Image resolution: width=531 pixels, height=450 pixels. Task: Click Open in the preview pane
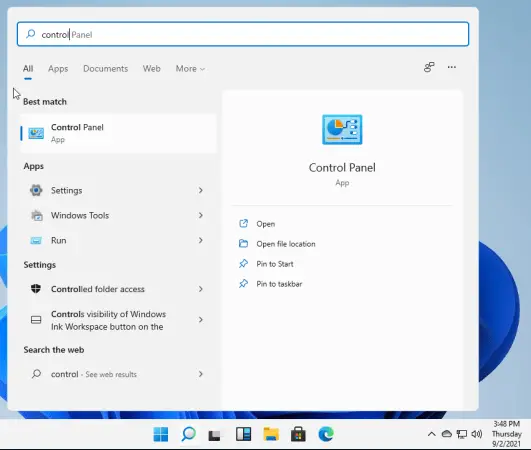click(266, 224)
